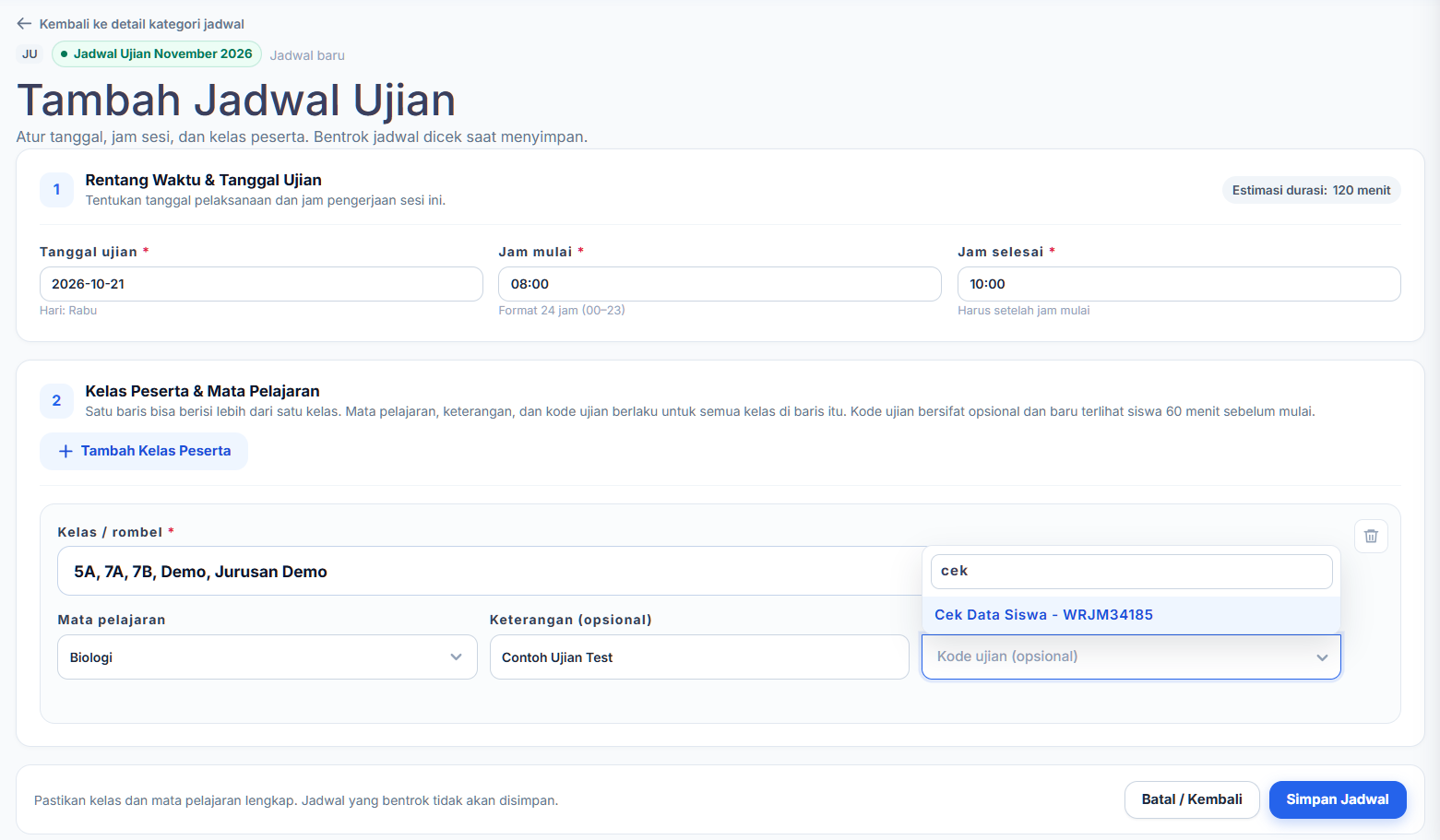Click the plus icon in Tambah Kelas Peserta
The width and height of the screenshot is (1440, 840).
(65, 452)
